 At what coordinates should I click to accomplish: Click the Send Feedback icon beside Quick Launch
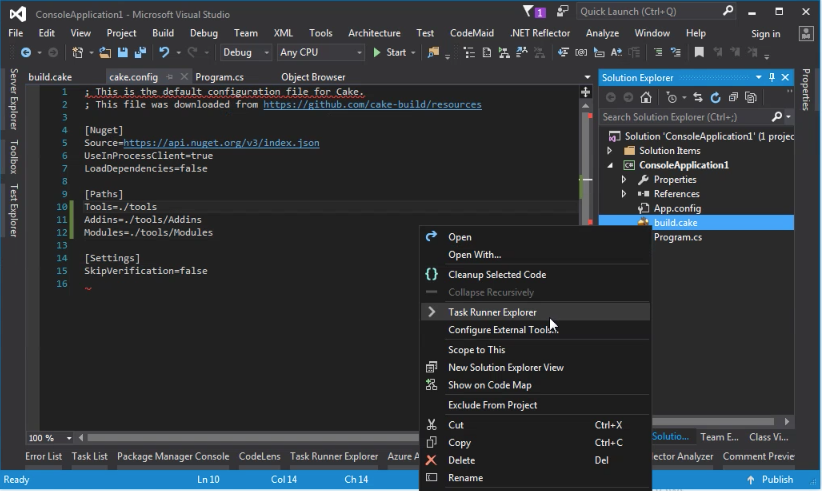click(x=563, y=12)
